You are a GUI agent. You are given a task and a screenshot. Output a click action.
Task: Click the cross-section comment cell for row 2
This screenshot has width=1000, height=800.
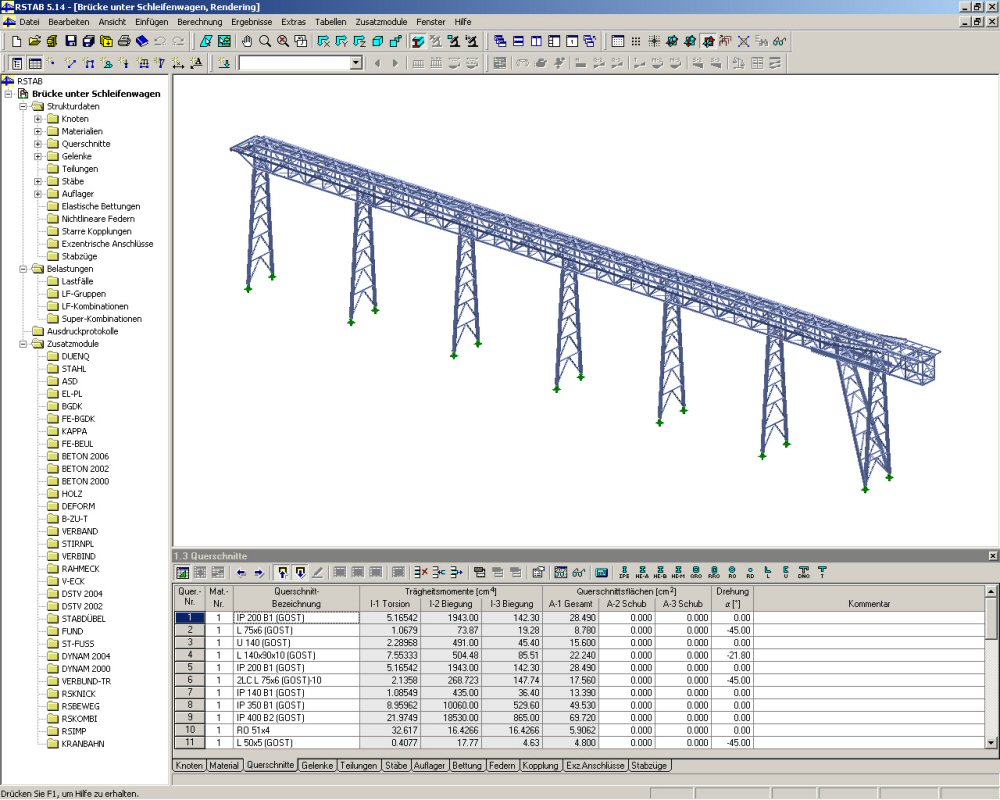coord(870,631)
